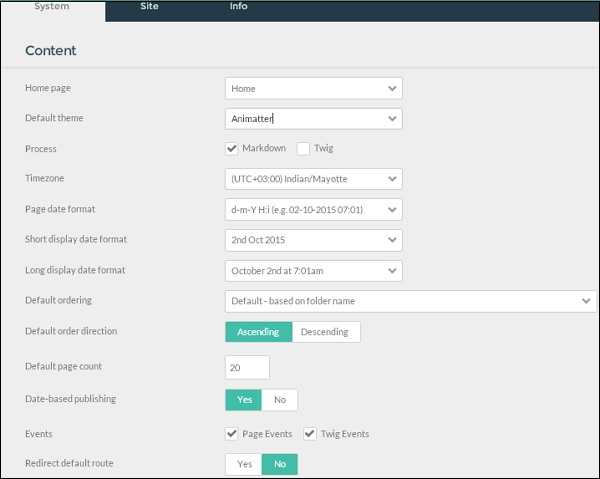Toggle the Page Events checkbox
The image size is (600, 479).
(x=233, y=435)
